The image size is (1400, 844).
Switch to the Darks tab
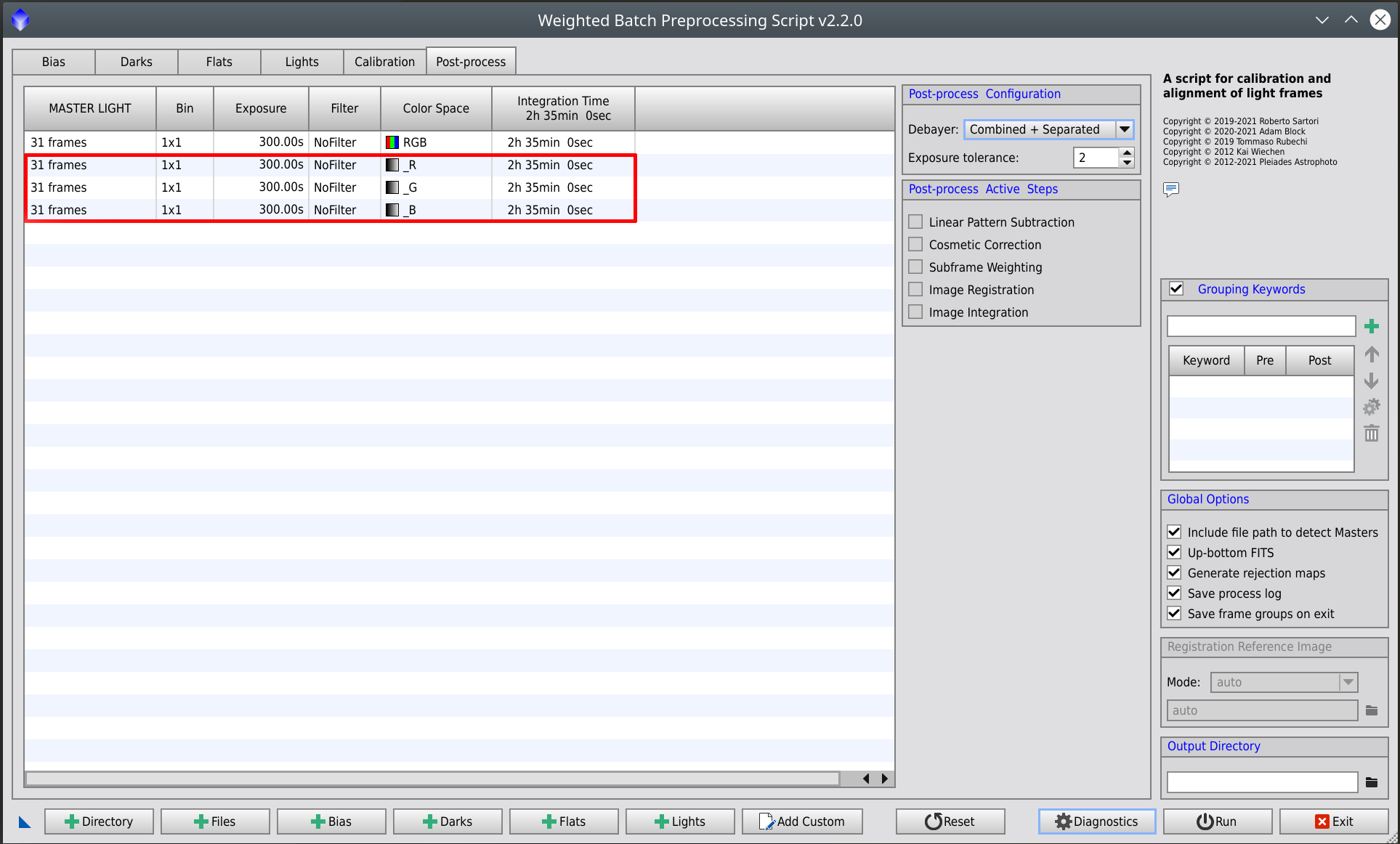[x=137, y=62]
